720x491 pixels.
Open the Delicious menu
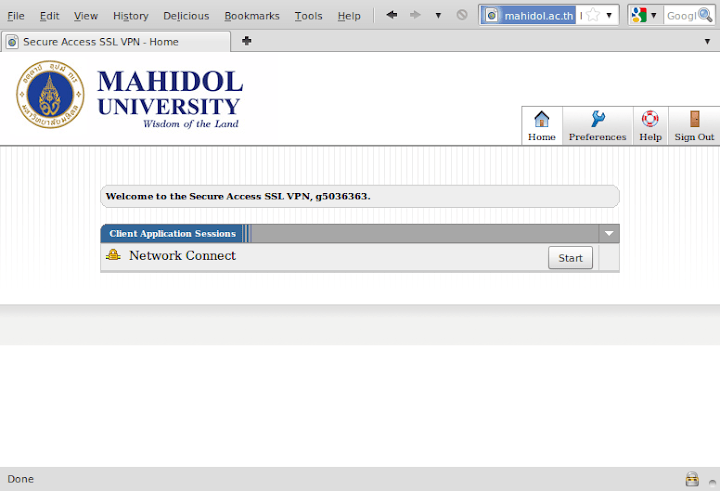[186, 16]
